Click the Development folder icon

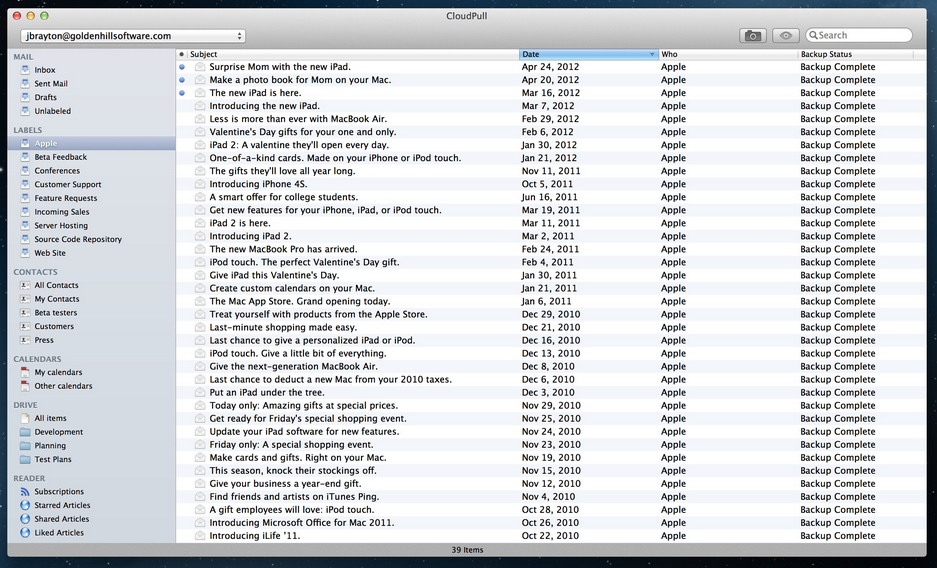(25, 432)
